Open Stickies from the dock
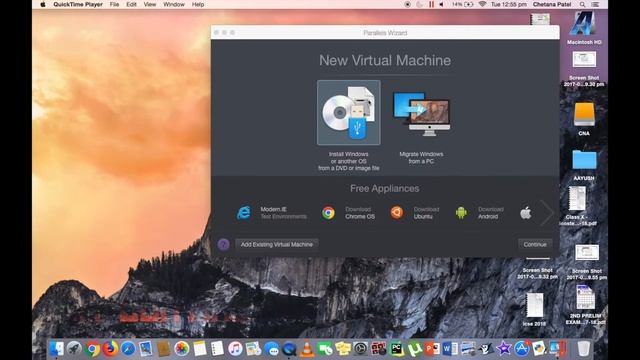 coord(343,349)
